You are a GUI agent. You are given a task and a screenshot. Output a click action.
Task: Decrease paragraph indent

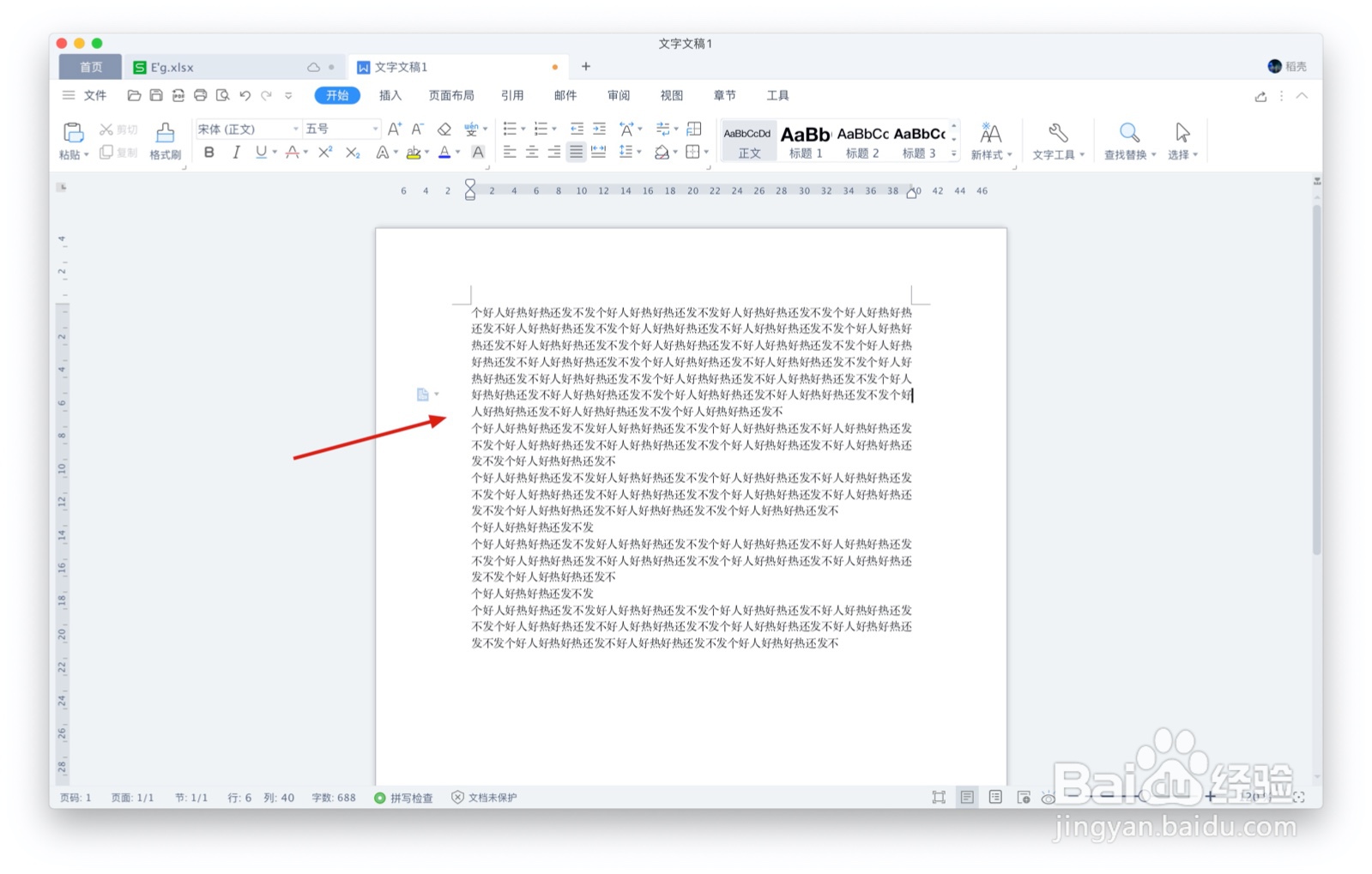click(577, 129)
